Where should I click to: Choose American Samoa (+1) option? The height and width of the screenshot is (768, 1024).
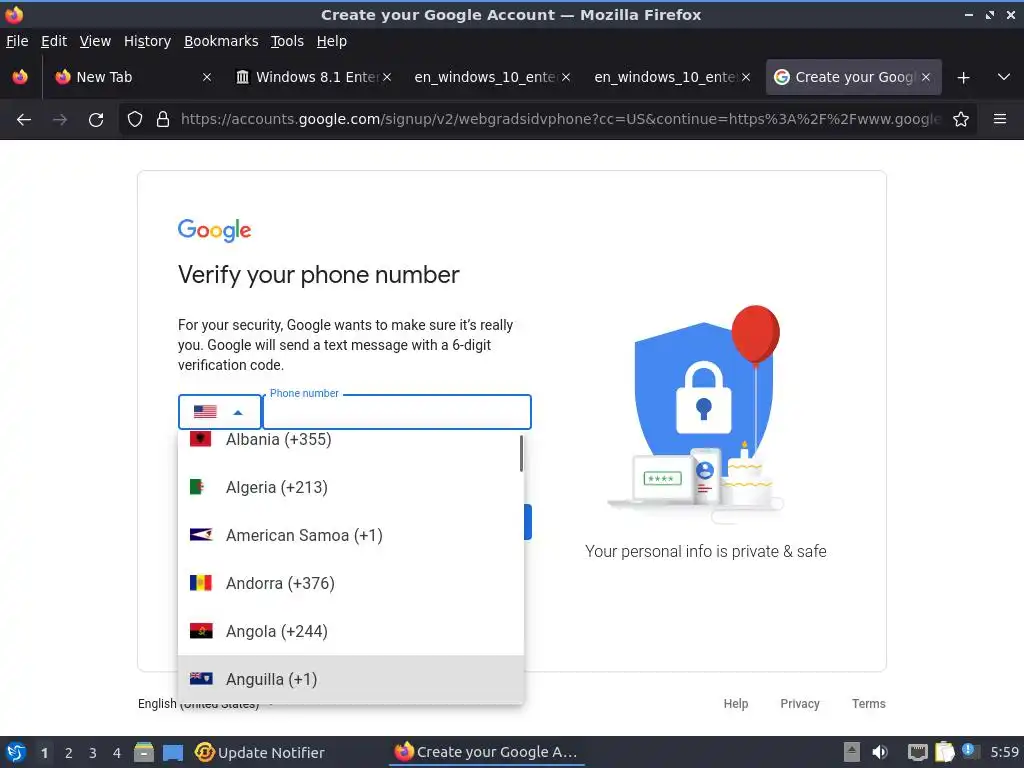(351, 536)
